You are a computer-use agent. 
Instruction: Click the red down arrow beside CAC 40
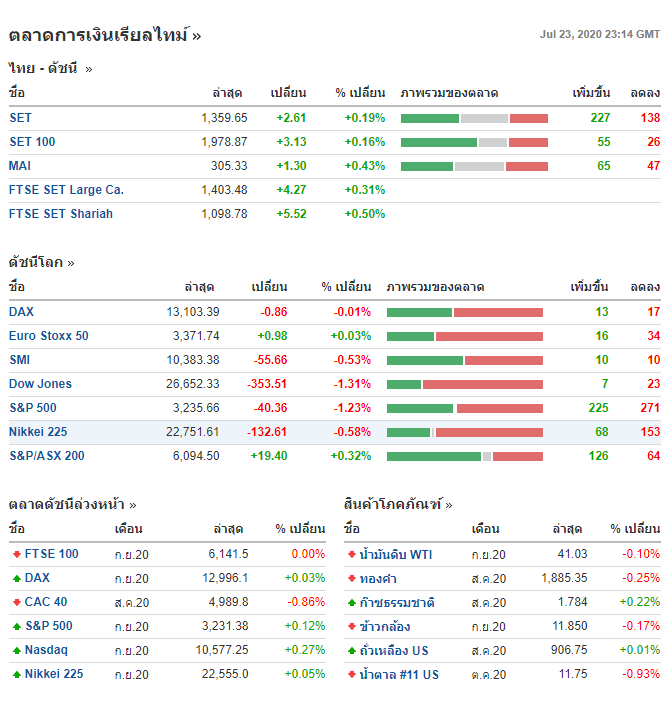tap(16, 602)
